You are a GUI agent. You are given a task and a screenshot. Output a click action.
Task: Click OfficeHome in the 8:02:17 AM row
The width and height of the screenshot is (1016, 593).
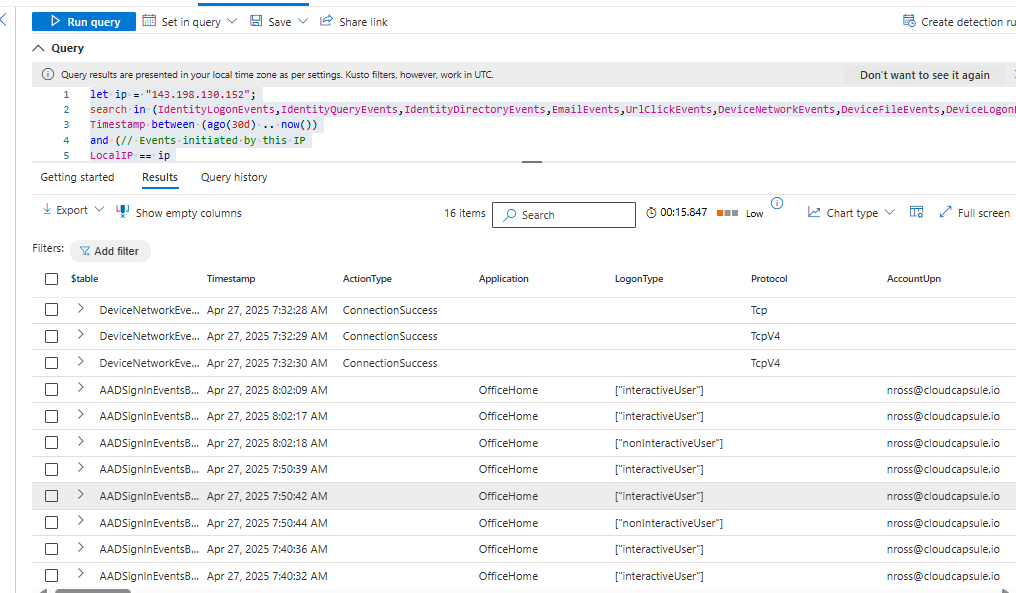pyautogui.click(x=508, y=417)
